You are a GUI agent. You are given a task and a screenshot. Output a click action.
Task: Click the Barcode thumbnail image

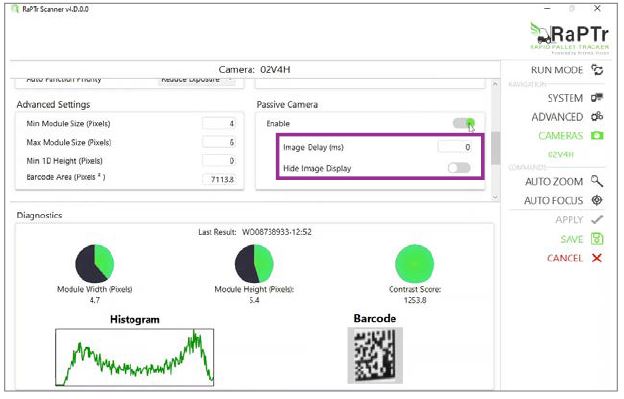(375, 355)
